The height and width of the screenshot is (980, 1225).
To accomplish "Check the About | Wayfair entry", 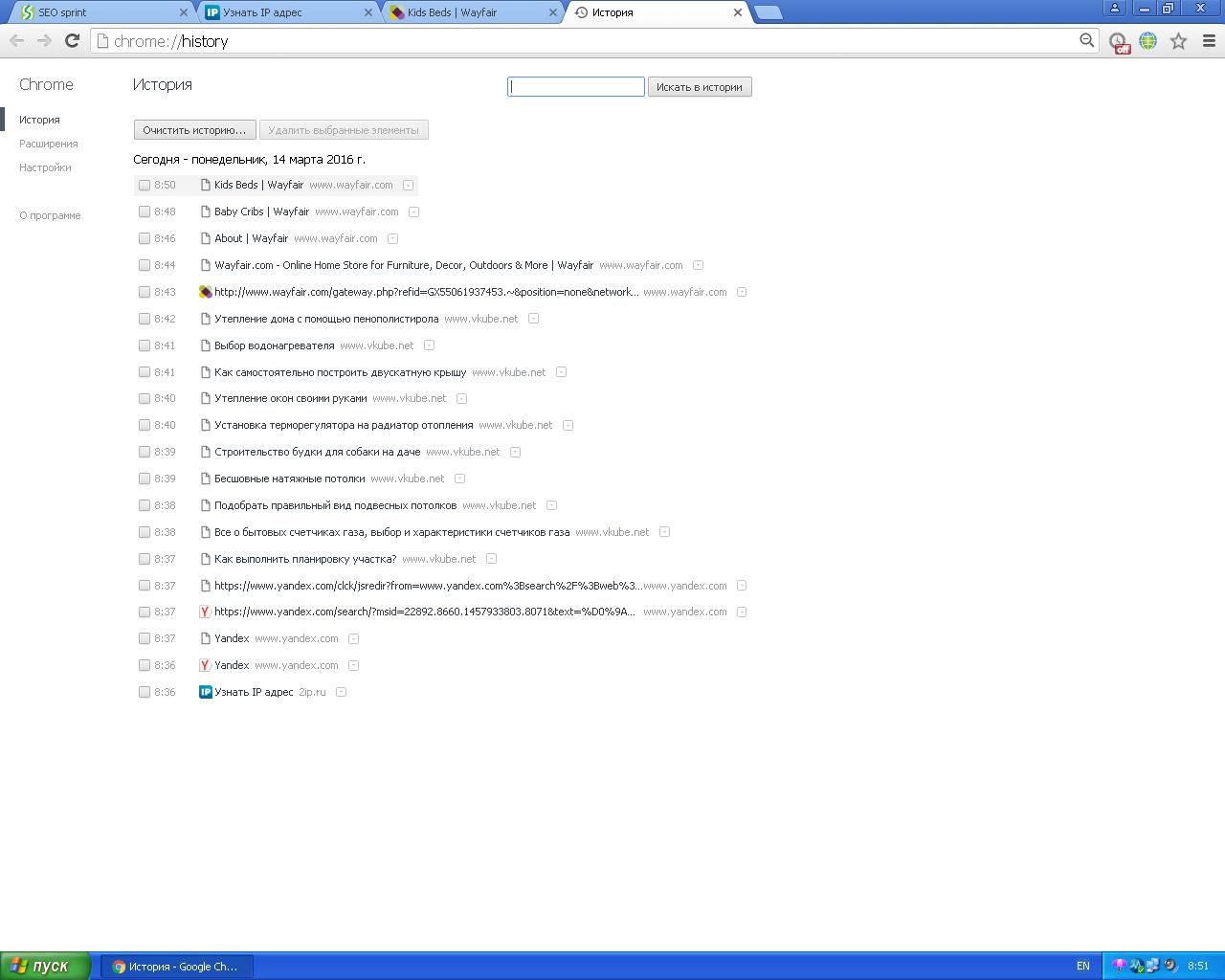I will (145, 238).
